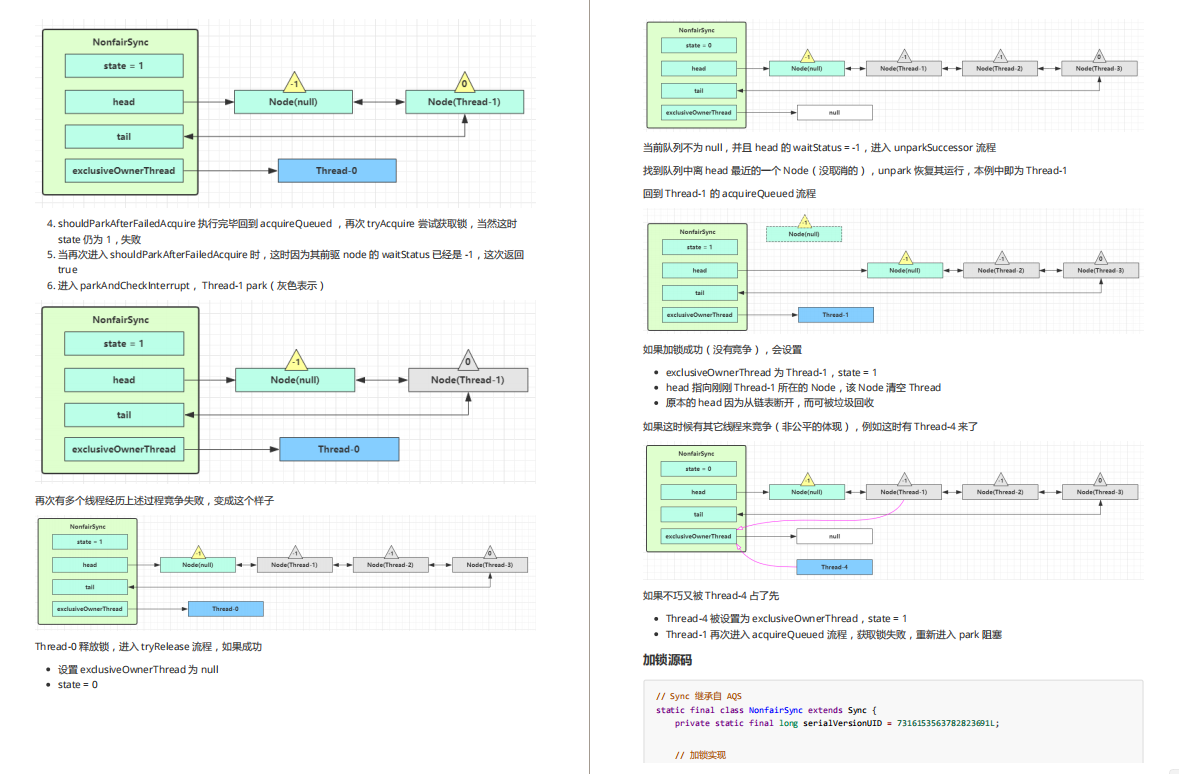Viewport: 1179px width, 774px height.
Task: Click the blue Thread-4 box
Action: pos(834,567)
